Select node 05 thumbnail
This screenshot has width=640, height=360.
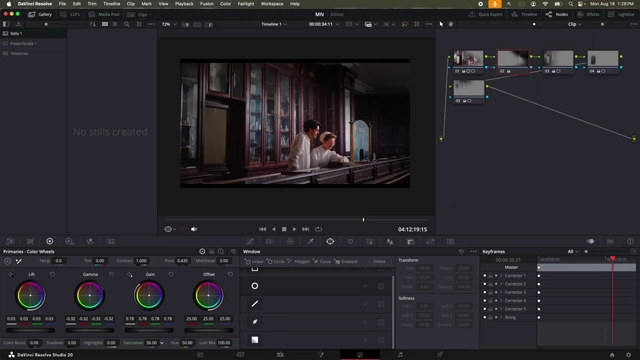[x=469, y=88]
